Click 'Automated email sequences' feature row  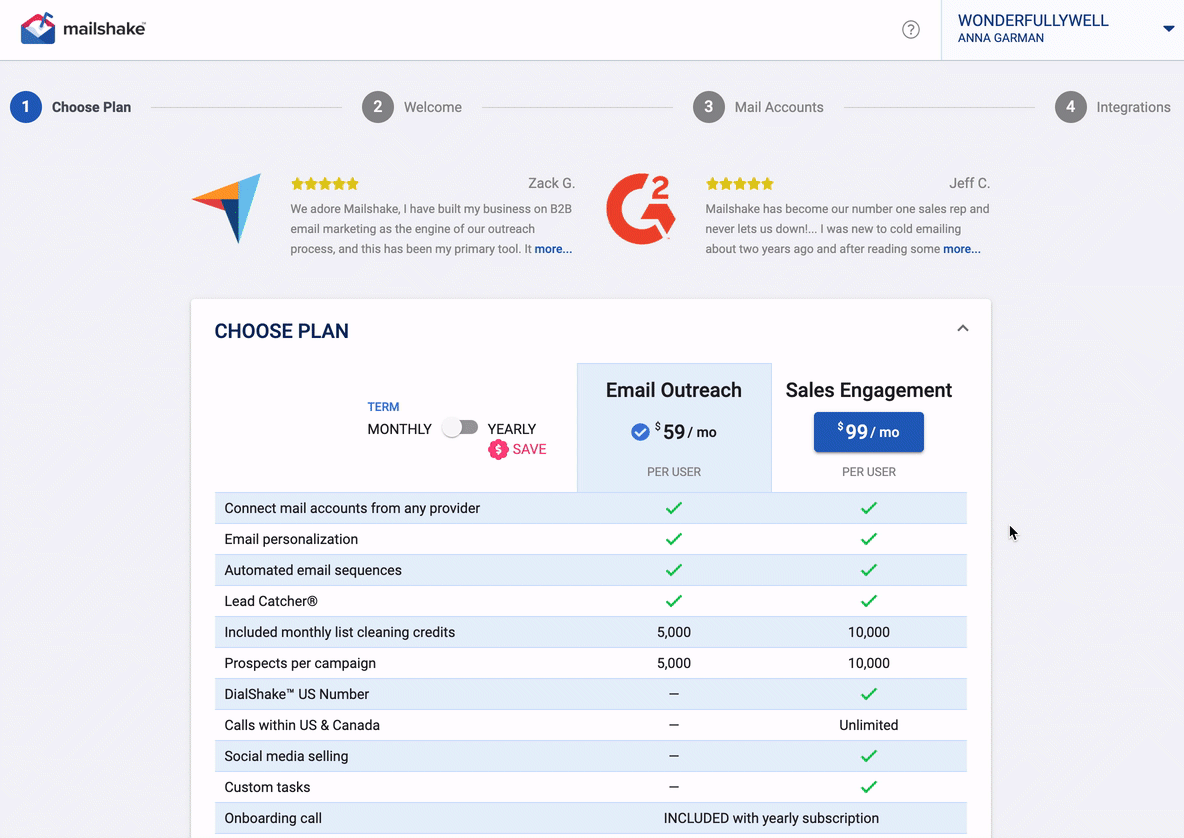[590, 570]
